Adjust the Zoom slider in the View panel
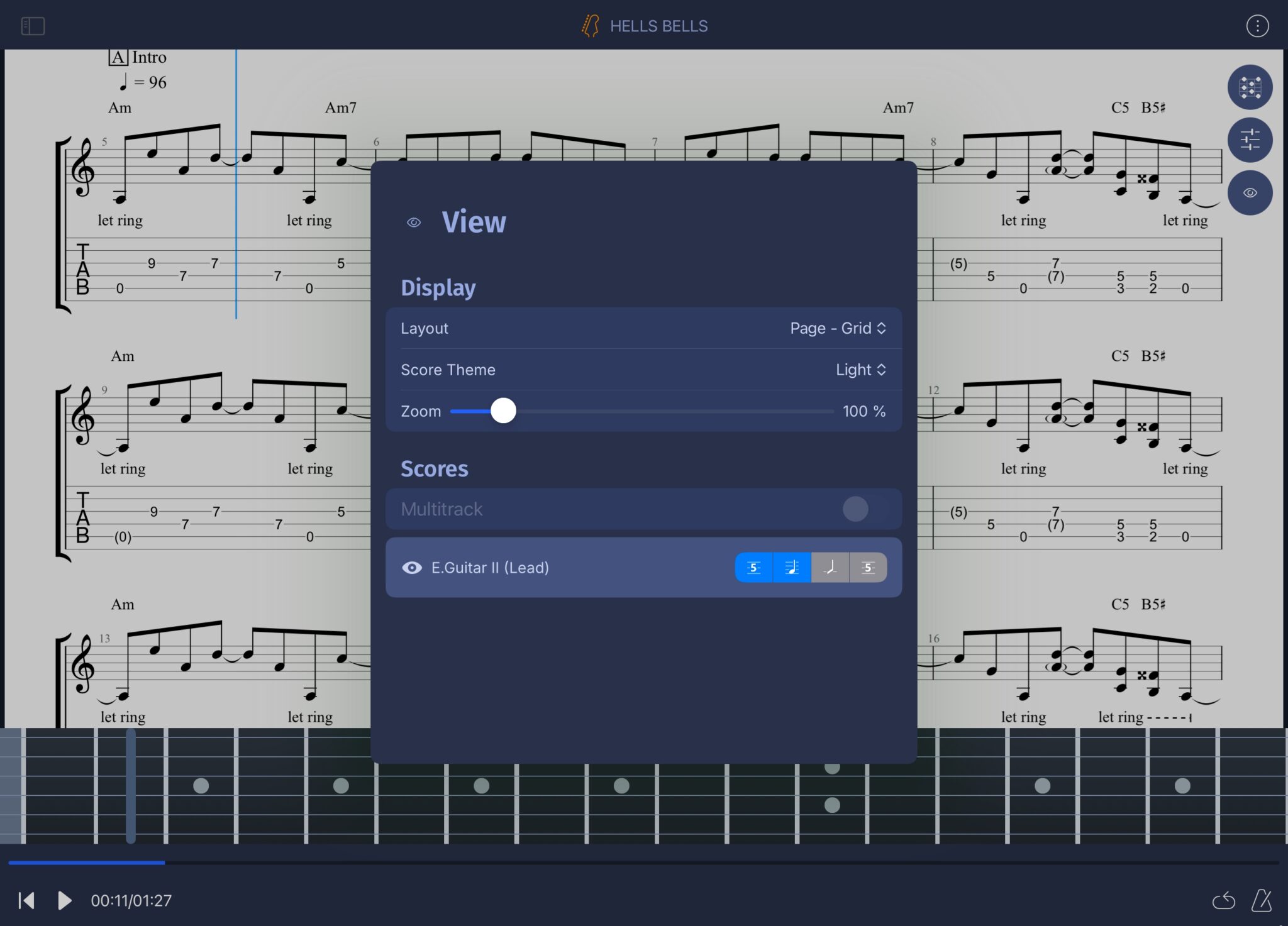The width and height of the screenshot is (1288, 926). point(503,411)
